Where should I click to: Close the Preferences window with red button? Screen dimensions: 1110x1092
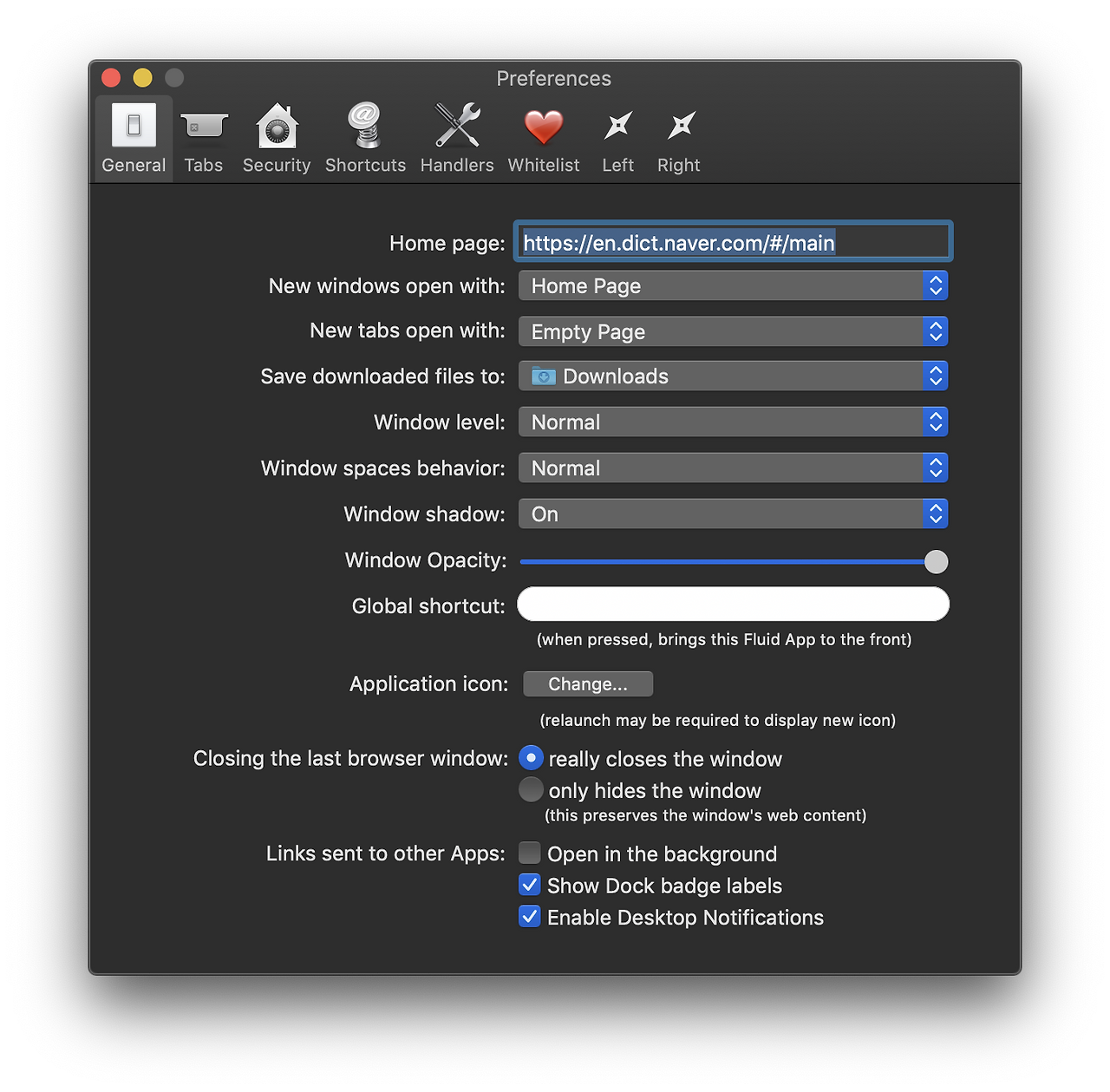(111, 78)
